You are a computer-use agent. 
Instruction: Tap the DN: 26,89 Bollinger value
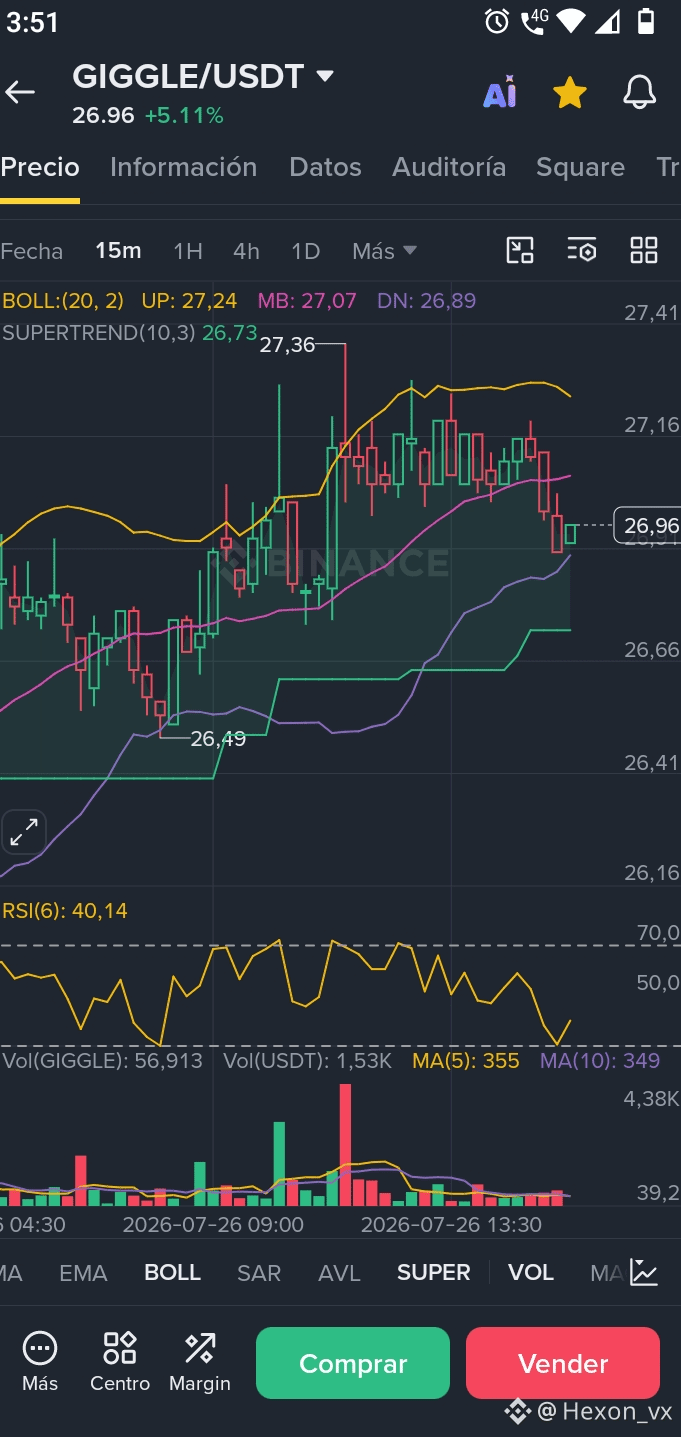(426, 301)
